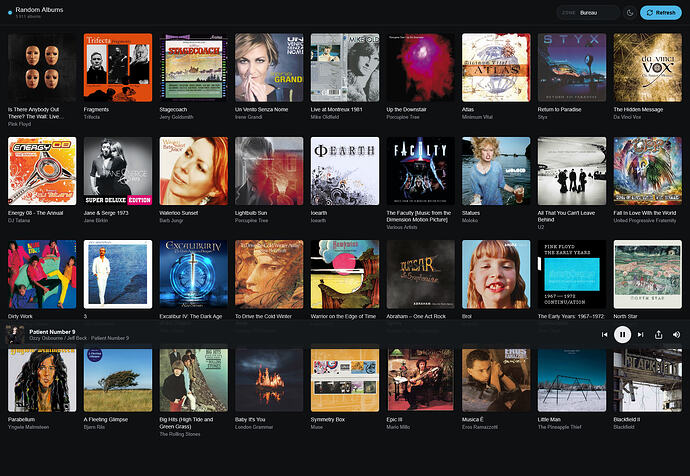This screenshot has height=476, width=690.
Task: Open the Stagecoach album cover
Action: [x=194, y=68]
